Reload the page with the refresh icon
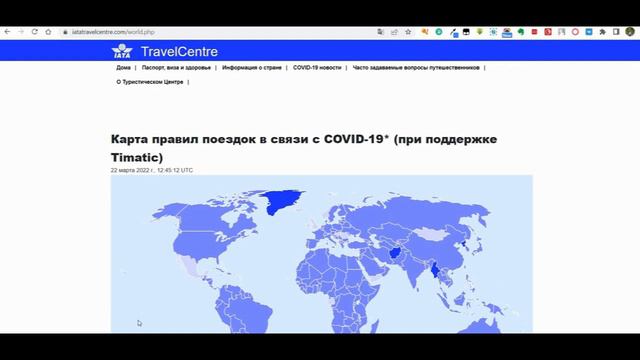 click(35, 32)
